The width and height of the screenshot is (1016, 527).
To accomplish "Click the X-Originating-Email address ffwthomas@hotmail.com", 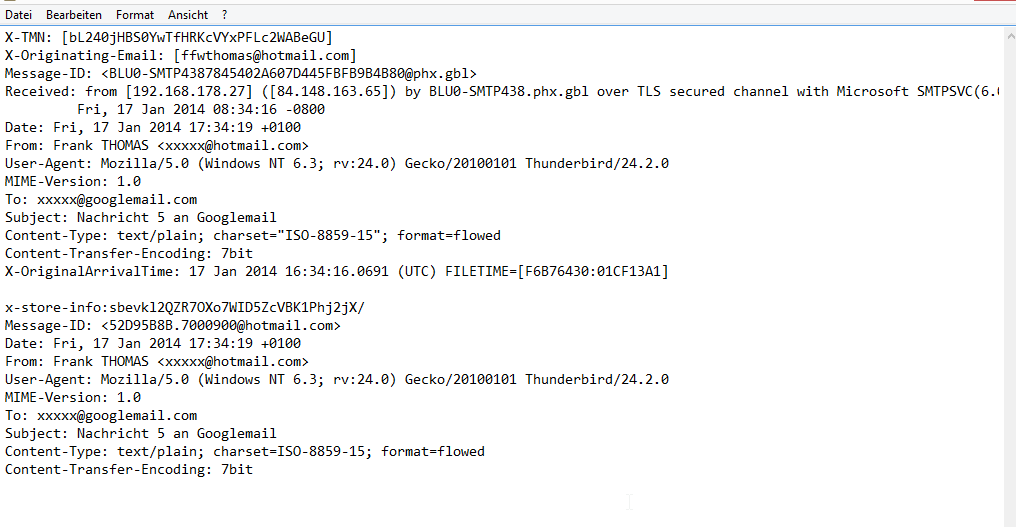I will click(265, 56).
